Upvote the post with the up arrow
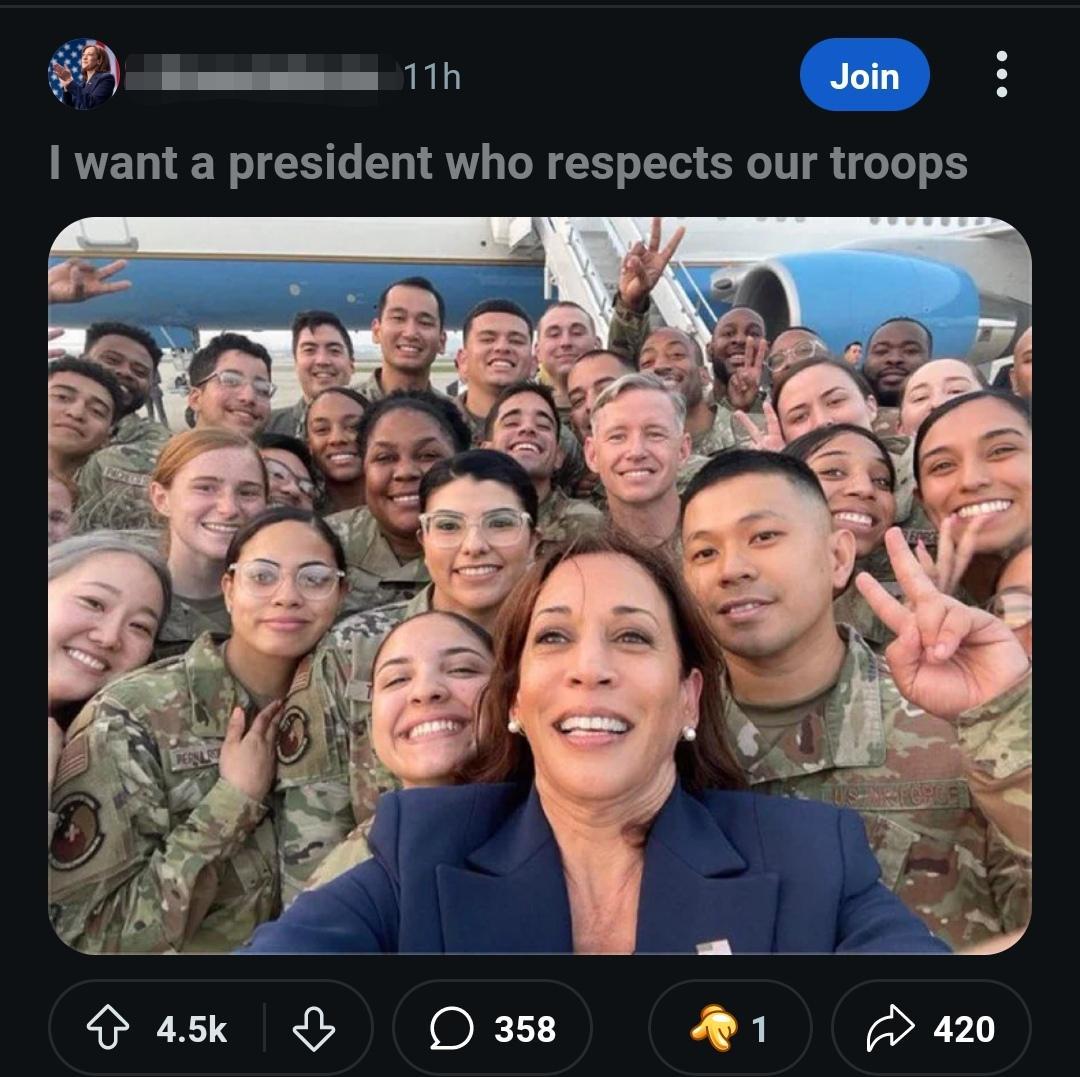Image resolution: width=1080 pixels, height=1077 pixels. click(x=107, y=1028)
